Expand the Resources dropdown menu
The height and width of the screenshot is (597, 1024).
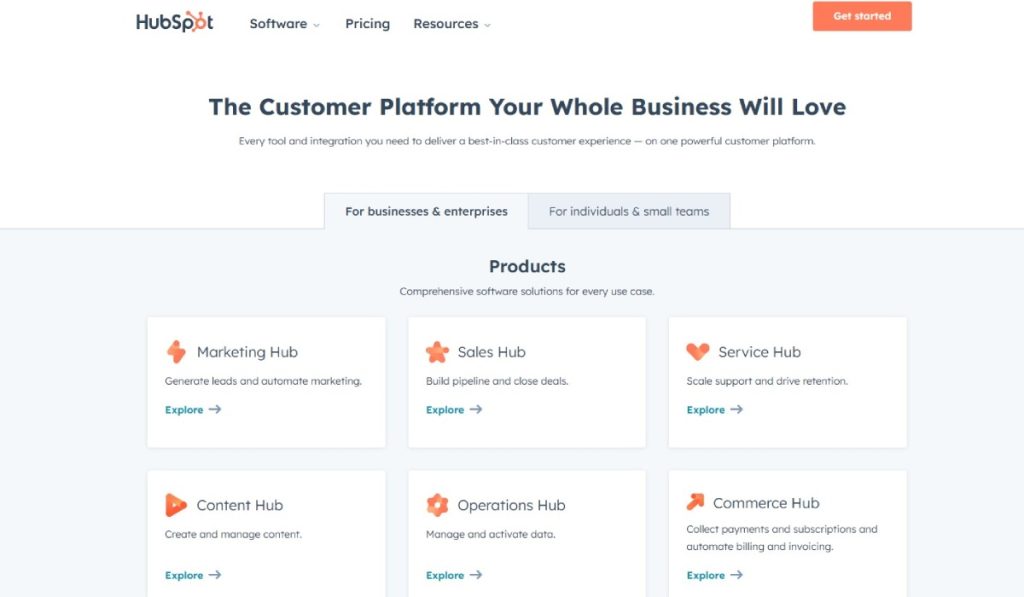point(451,24)
